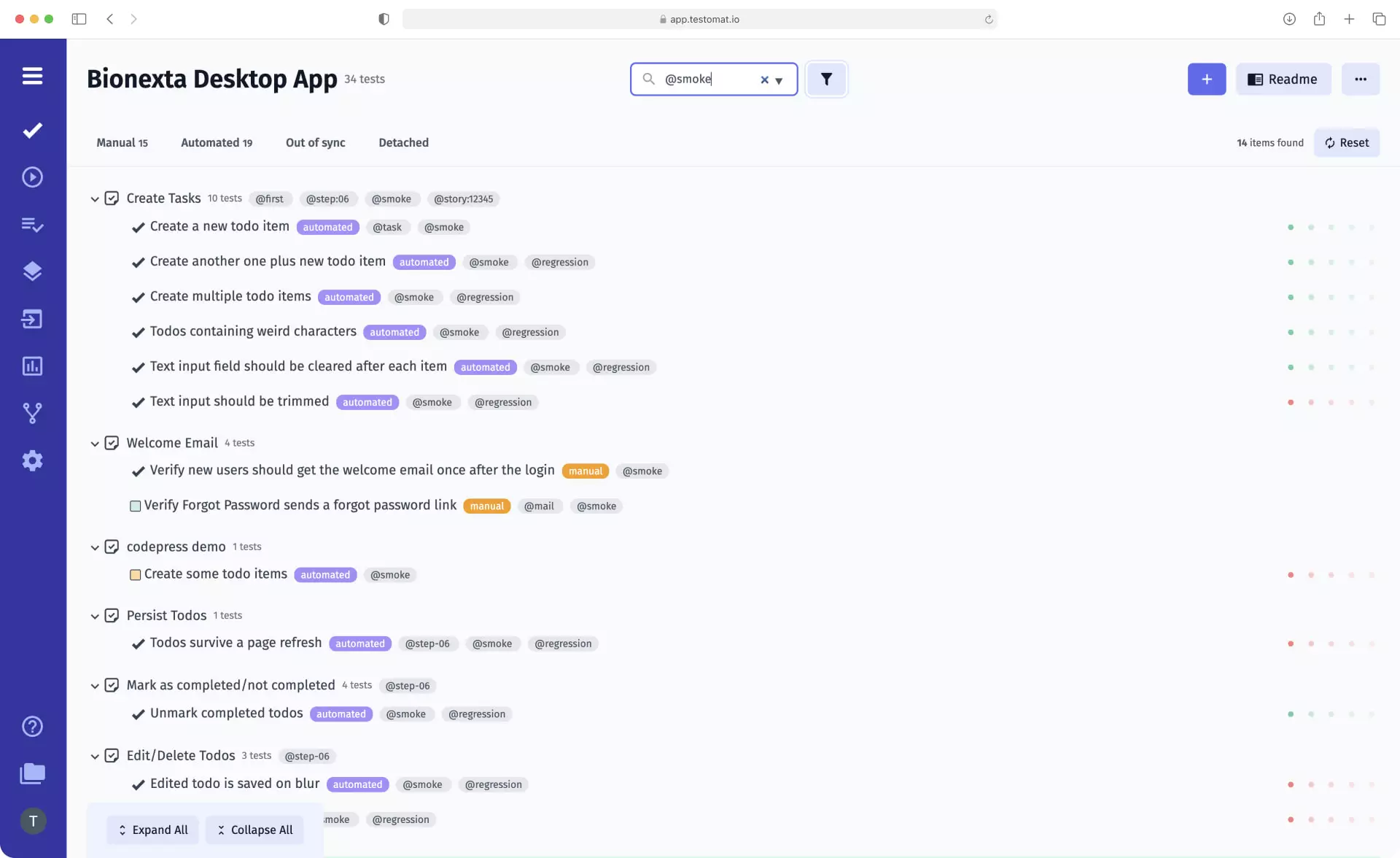Open the Runs play icon in sidebar

click(x=32, y=177)
